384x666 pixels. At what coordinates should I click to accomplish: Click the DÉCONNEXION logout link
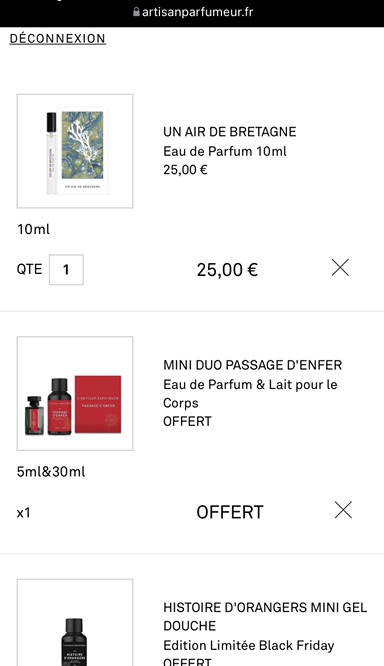pyautogui.click(x=58, y=39)
